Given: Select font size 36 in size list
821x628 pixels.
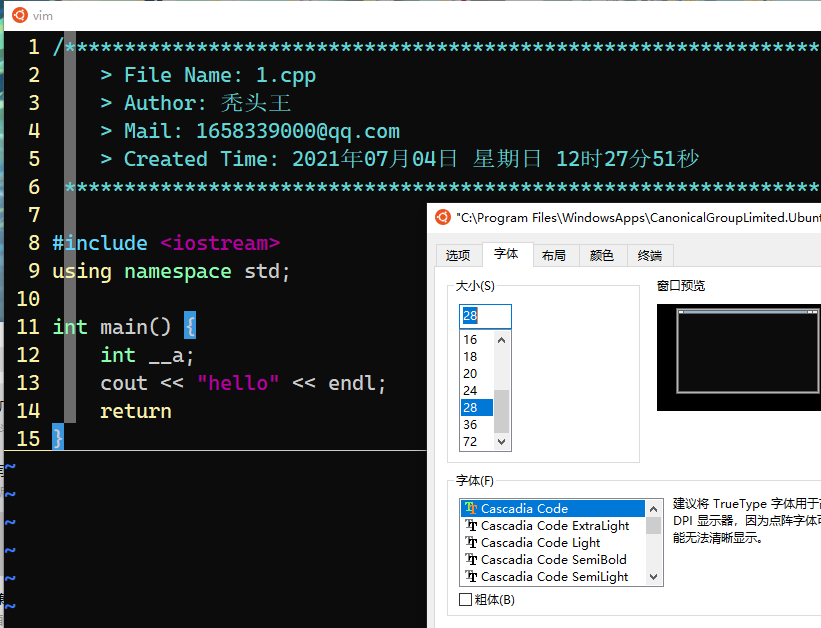Looking at the screenshot, I should [477, 424].
